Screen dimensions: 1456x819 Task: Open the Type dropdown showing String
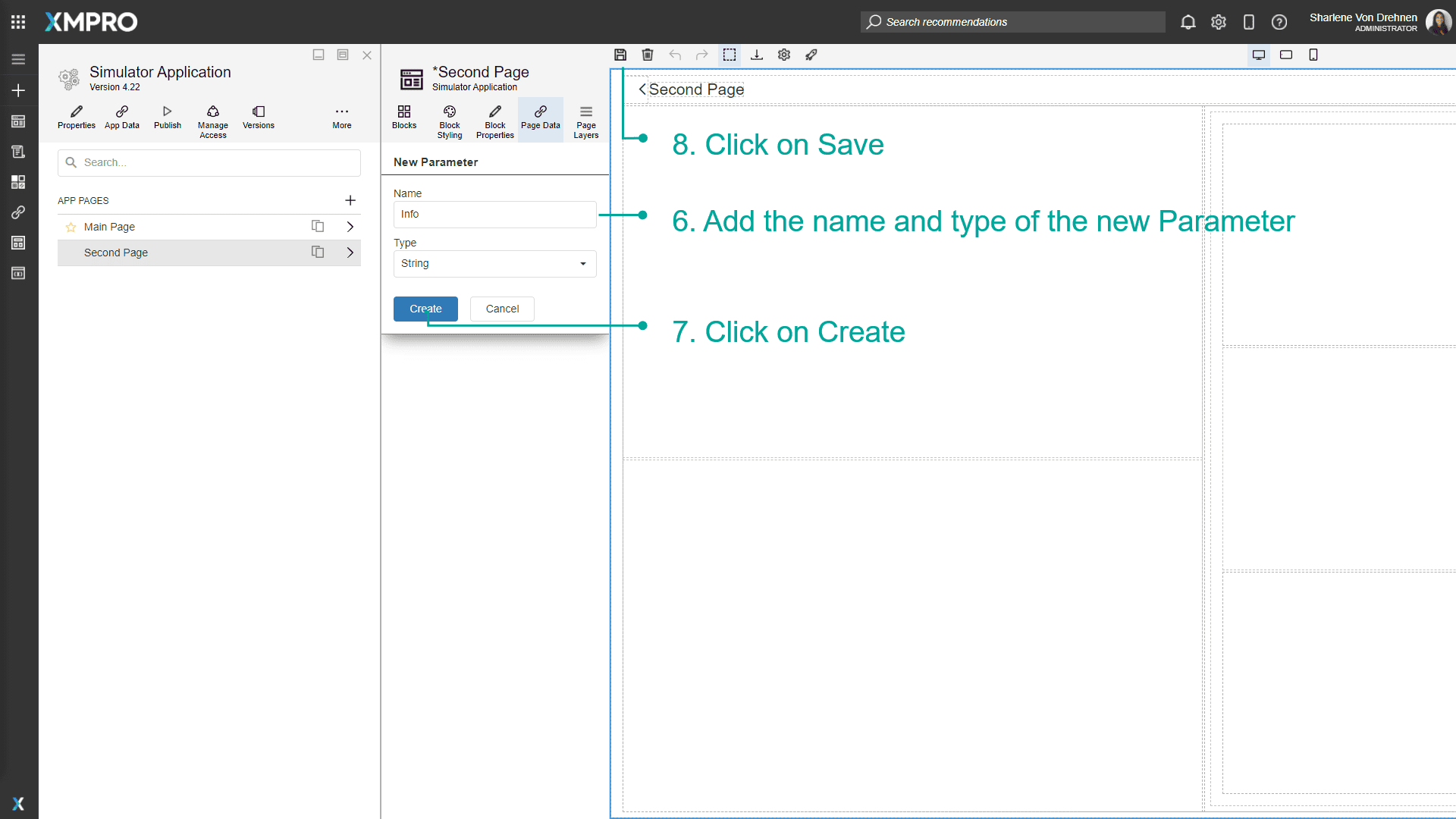[494, 263]
